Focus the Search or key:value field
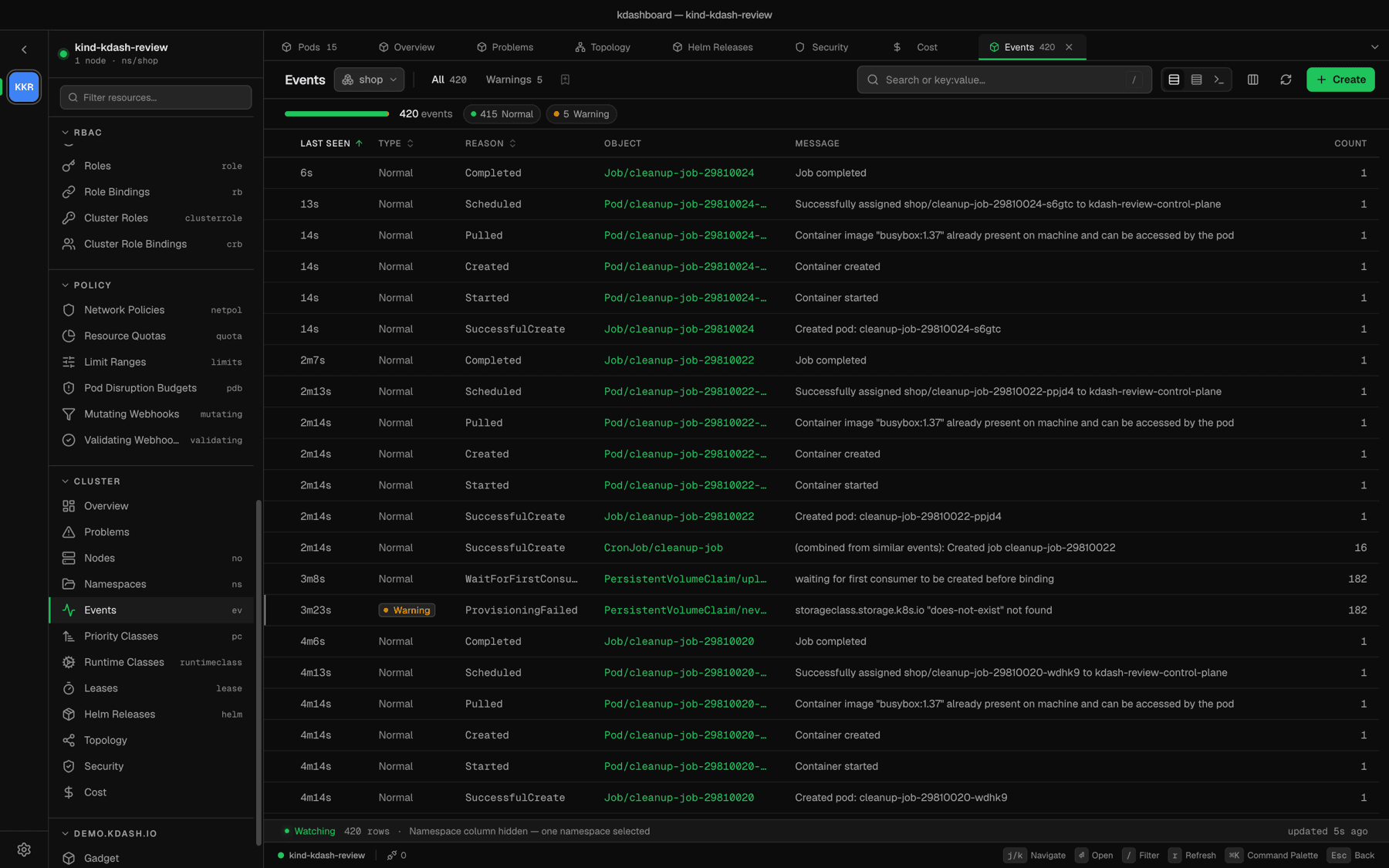 (1004, 79)
